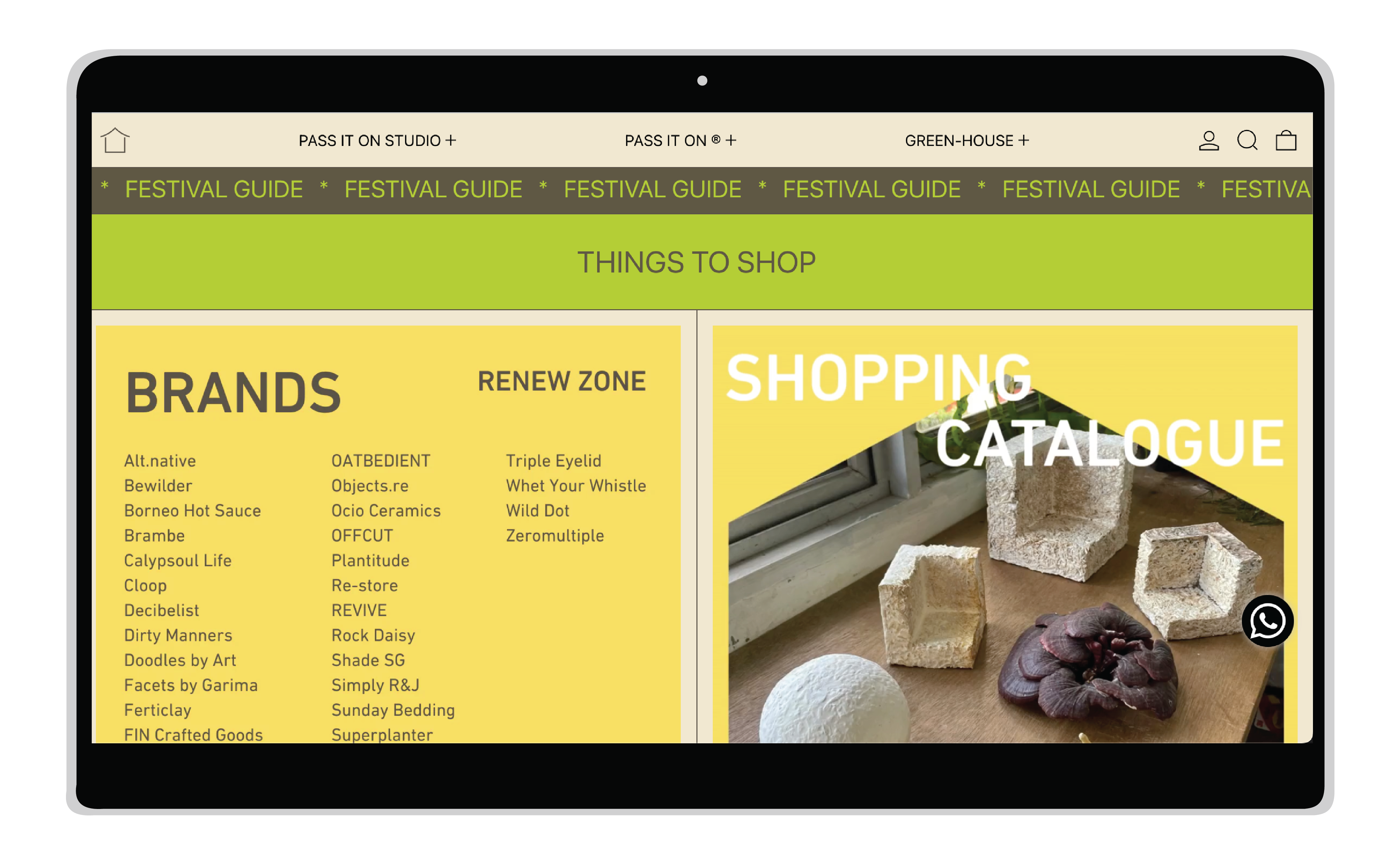The width and height of the screenshot is (1400, 860).
Task: Expand the GREEN-HOUSE menu
Action: tap(967, 140)
